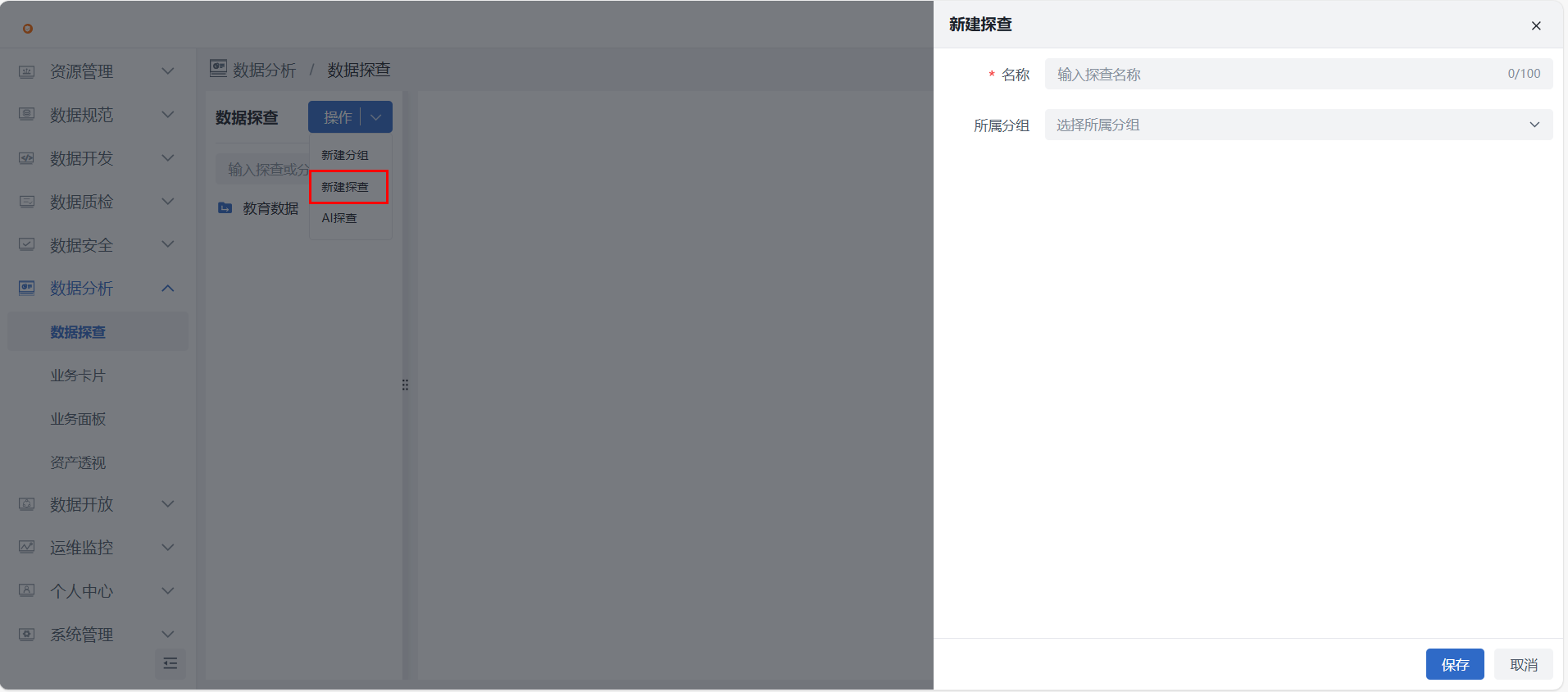Click the 资源管理 sidebar icon
The image size is (1568, 692).
point(27,71)
